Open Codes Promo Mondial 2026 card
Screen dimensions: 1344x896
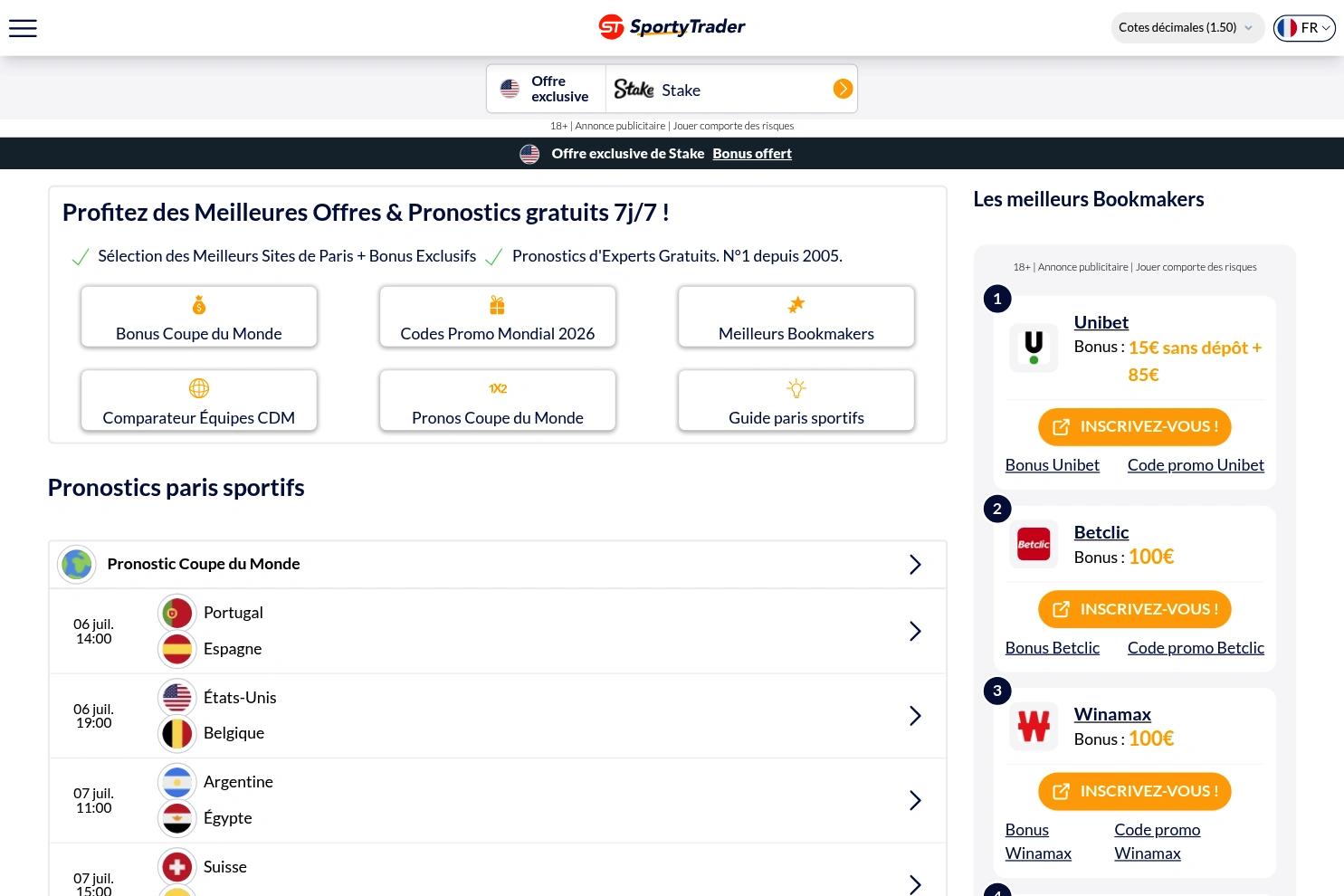[498, 317]
